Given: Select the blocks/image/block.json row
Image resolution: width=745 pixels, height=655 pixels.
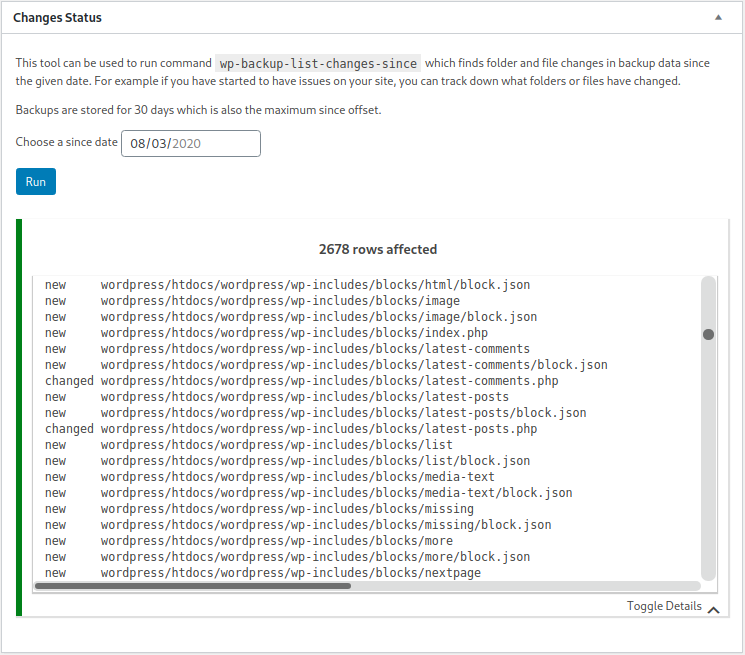Looking at the screenshot, I should pyautogui.click(x=291, y=317).
